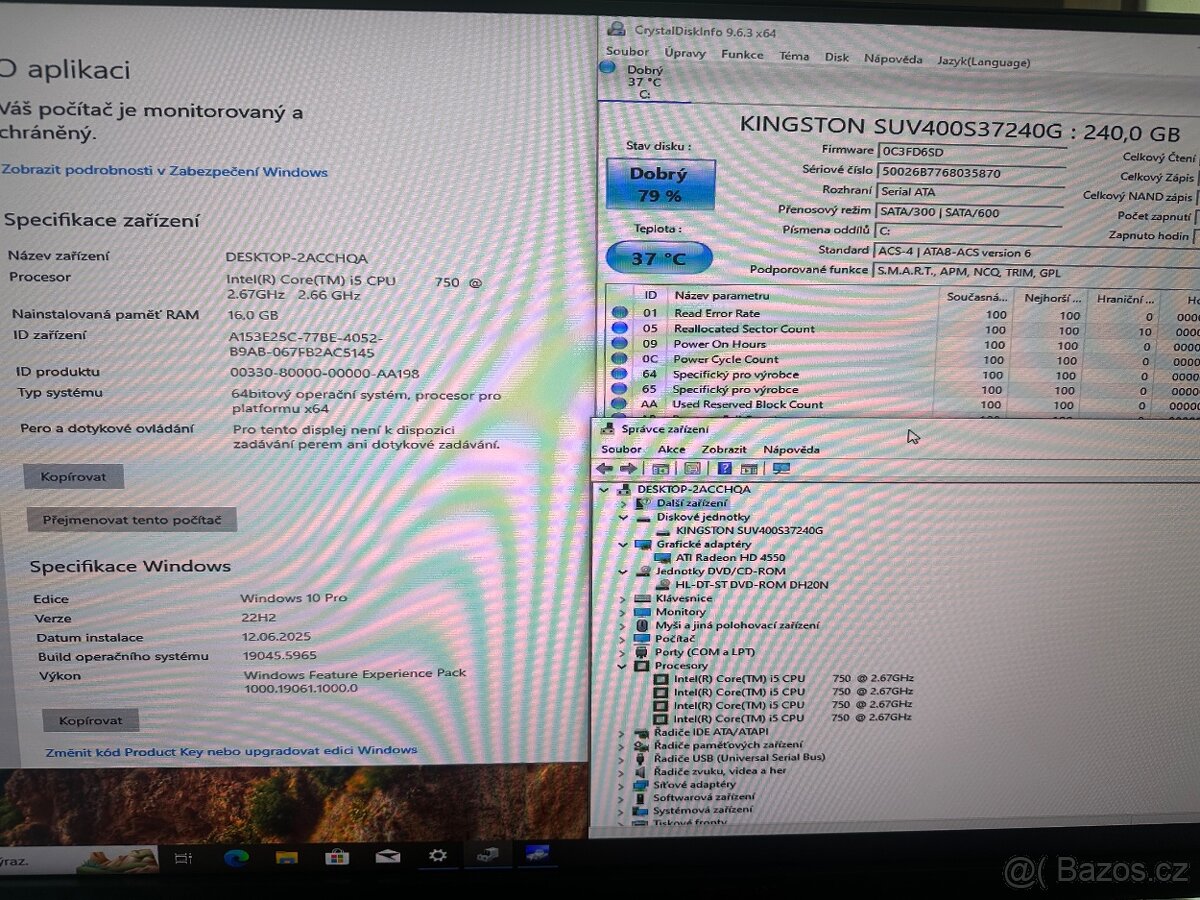Click the Teplota 37 °C temperature box
The image size is (1200, 900).
click(x=659, y=258)
